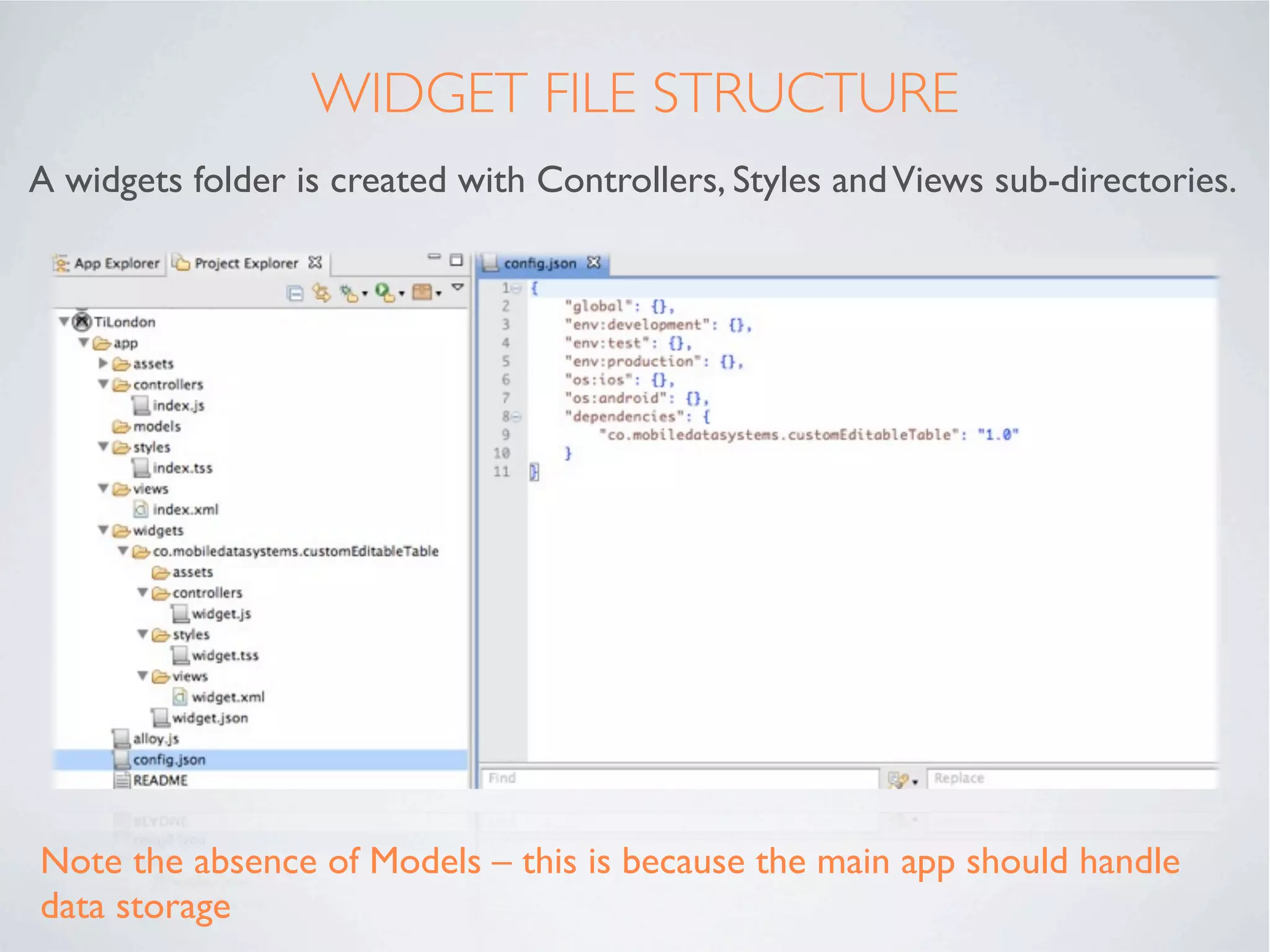Click the Debug bug icon in explorer toolbar

349,293
